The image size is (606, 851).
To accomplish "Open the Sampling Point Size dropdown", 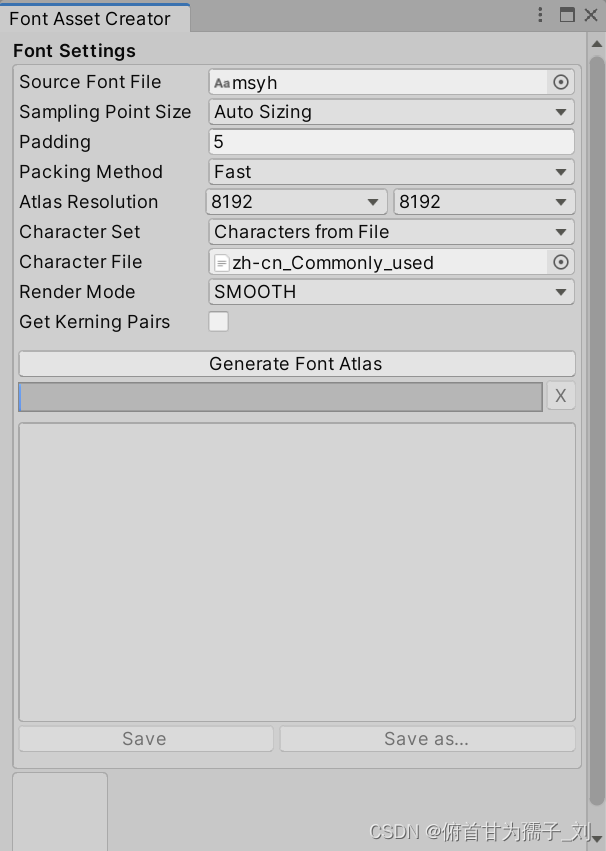I will coord(390,111).
